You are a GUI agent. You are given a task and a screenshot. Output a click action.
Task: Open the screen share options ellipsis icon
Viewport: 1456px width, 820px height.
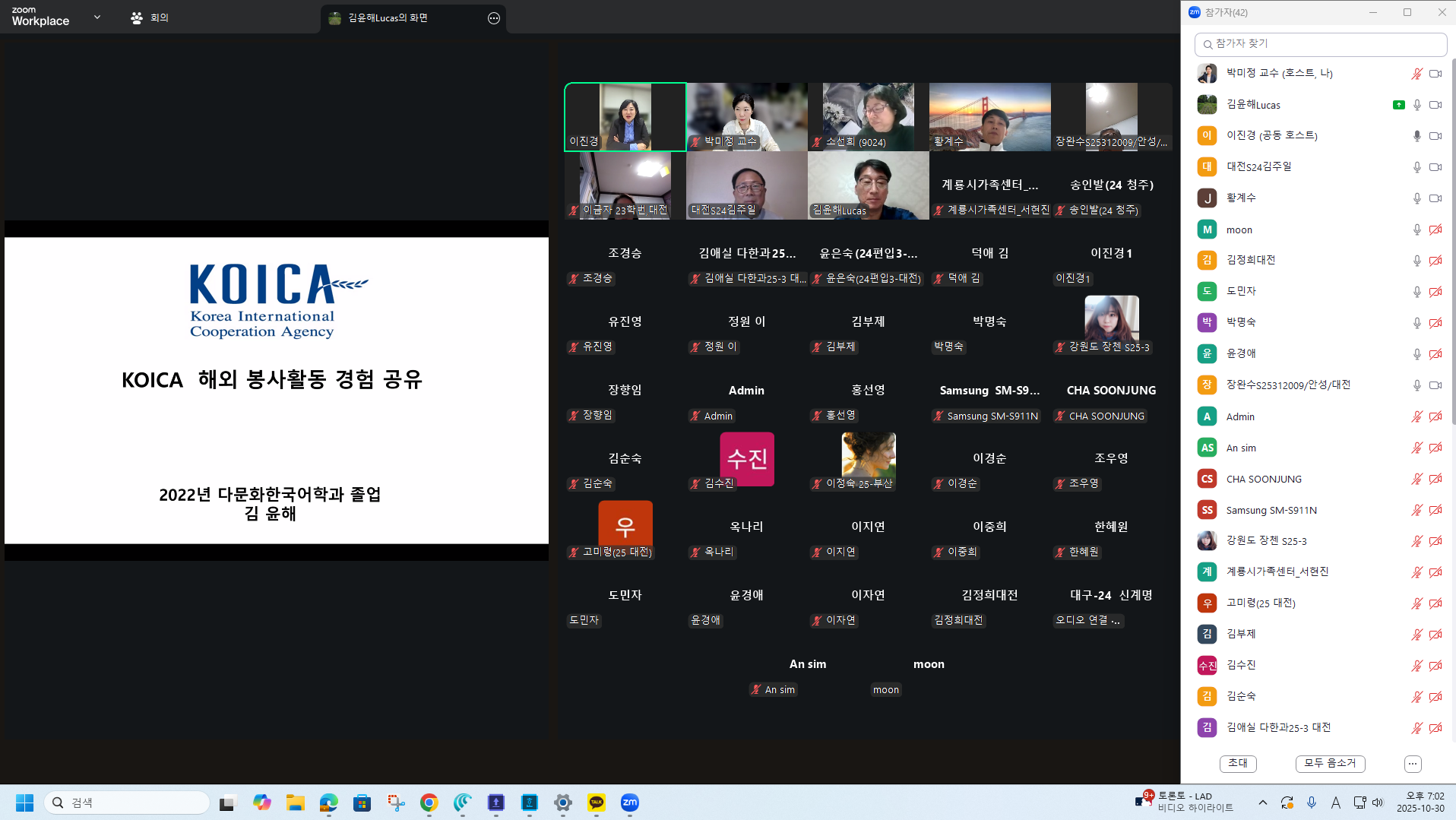(x=494, y=18)
